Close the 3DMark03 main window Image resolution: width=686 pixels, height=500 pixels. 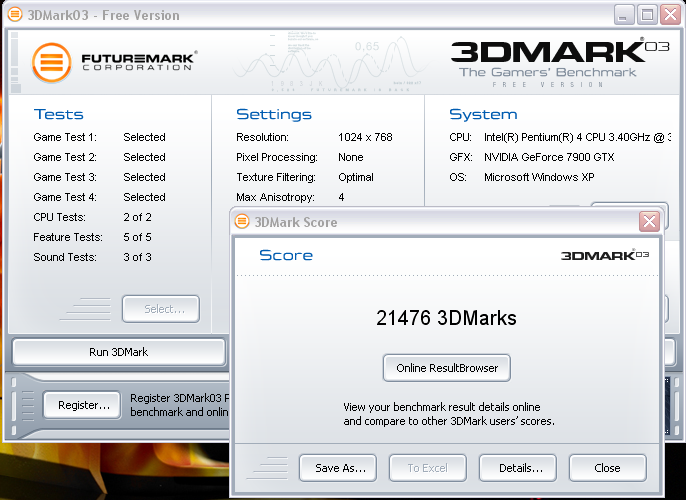tap(671, 15)
